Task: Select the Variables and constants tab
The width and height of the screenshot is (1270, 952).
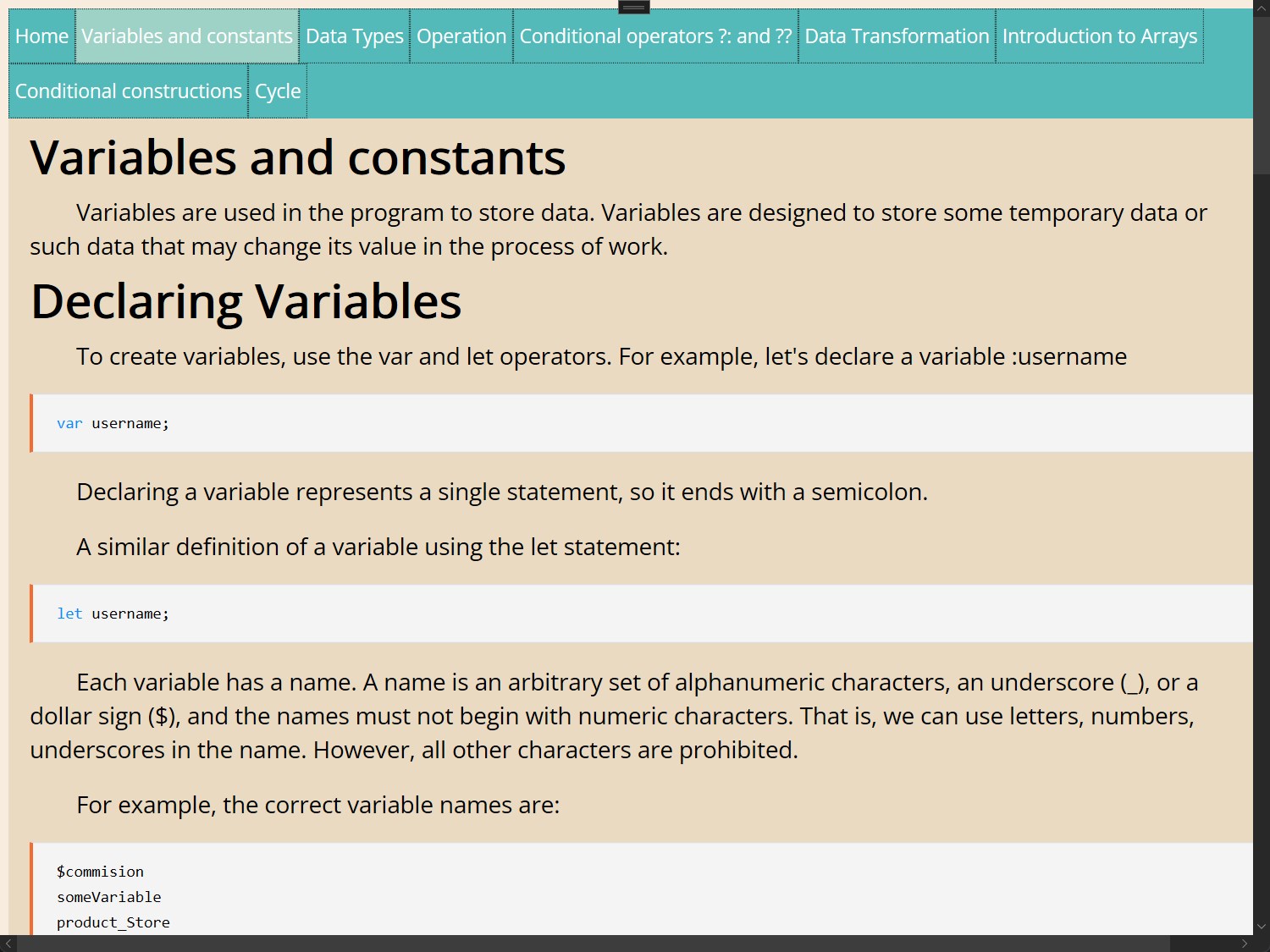Action: coord(187,36)
